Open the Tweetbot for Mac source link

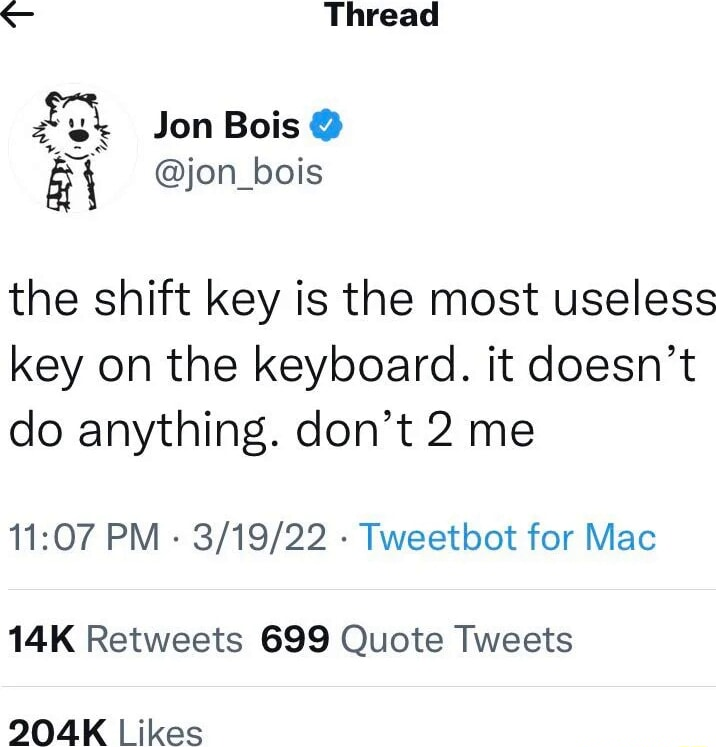click(507, 537)
